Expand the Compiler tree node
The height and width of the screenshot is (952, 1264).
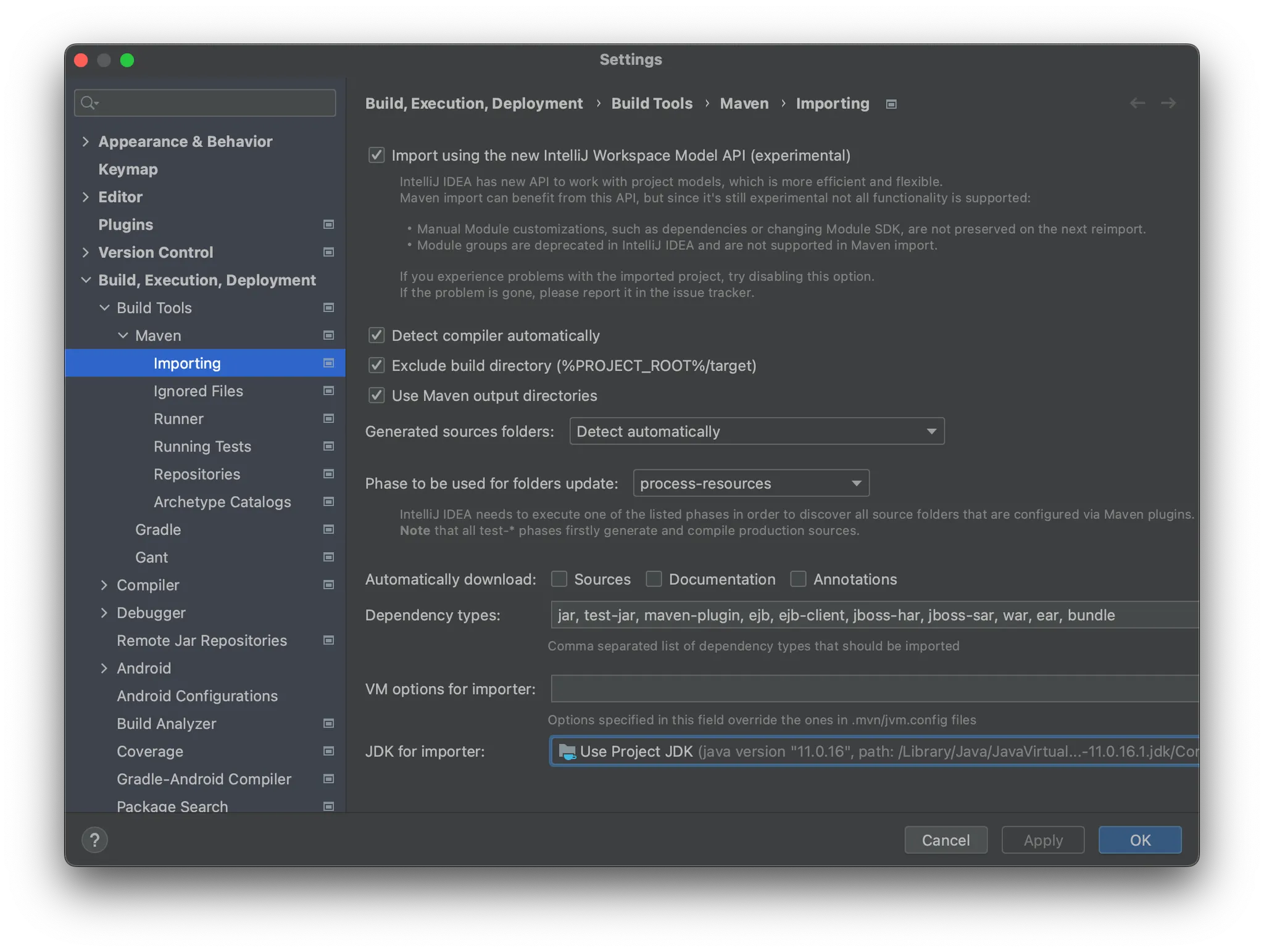(x=104, y=585)
